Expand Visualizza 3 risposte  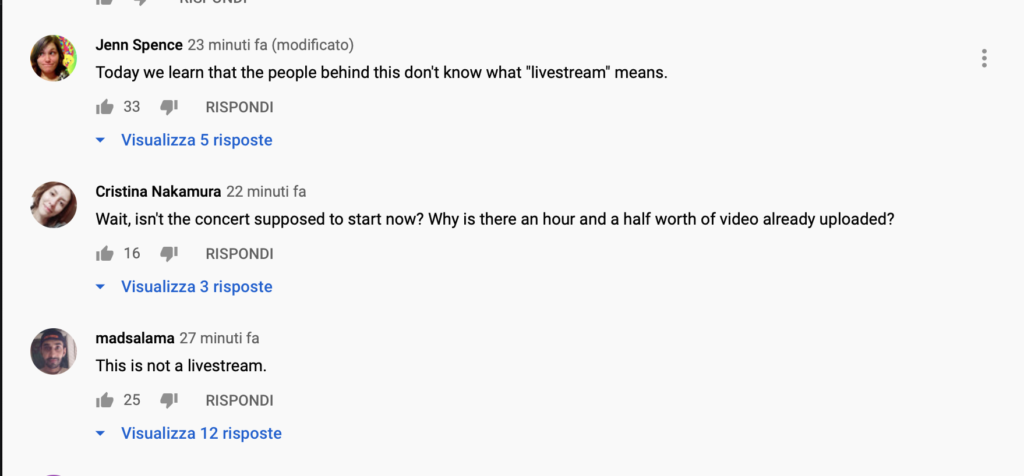coord(184,287)
